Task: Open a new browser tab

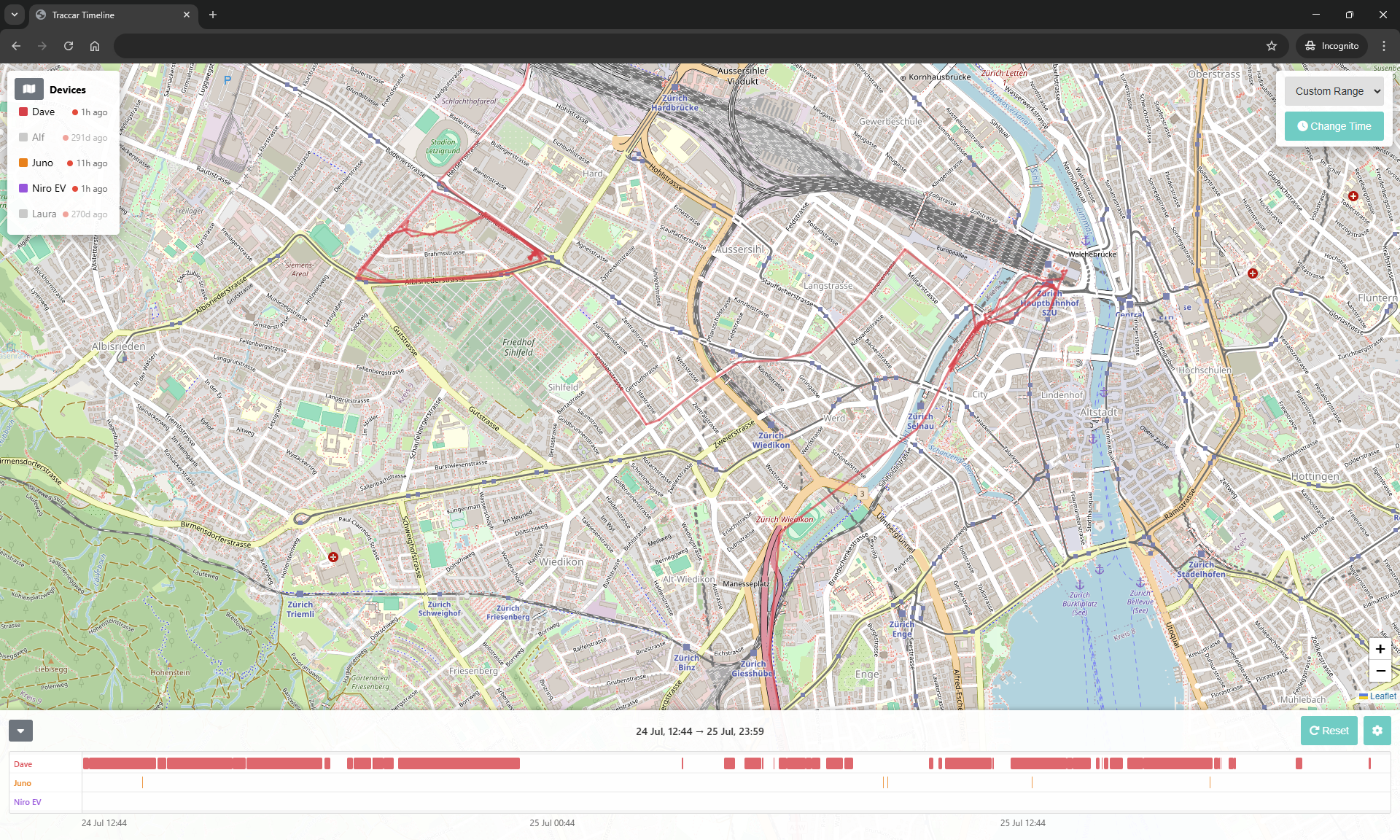Action: click(213, 15)
